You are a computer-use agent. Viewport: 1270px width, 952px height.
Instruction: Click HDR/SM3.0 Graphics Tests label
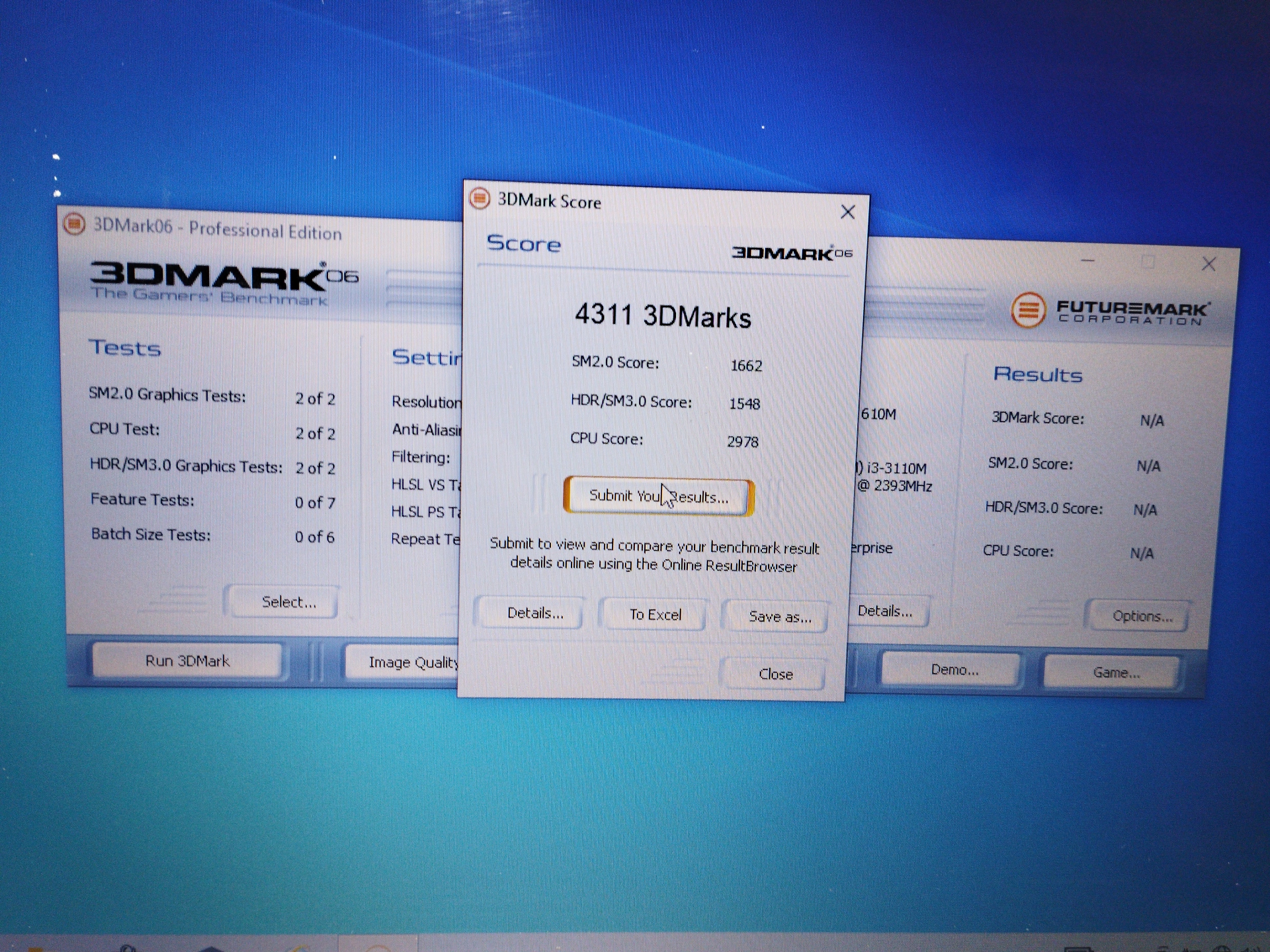point(186,465)
